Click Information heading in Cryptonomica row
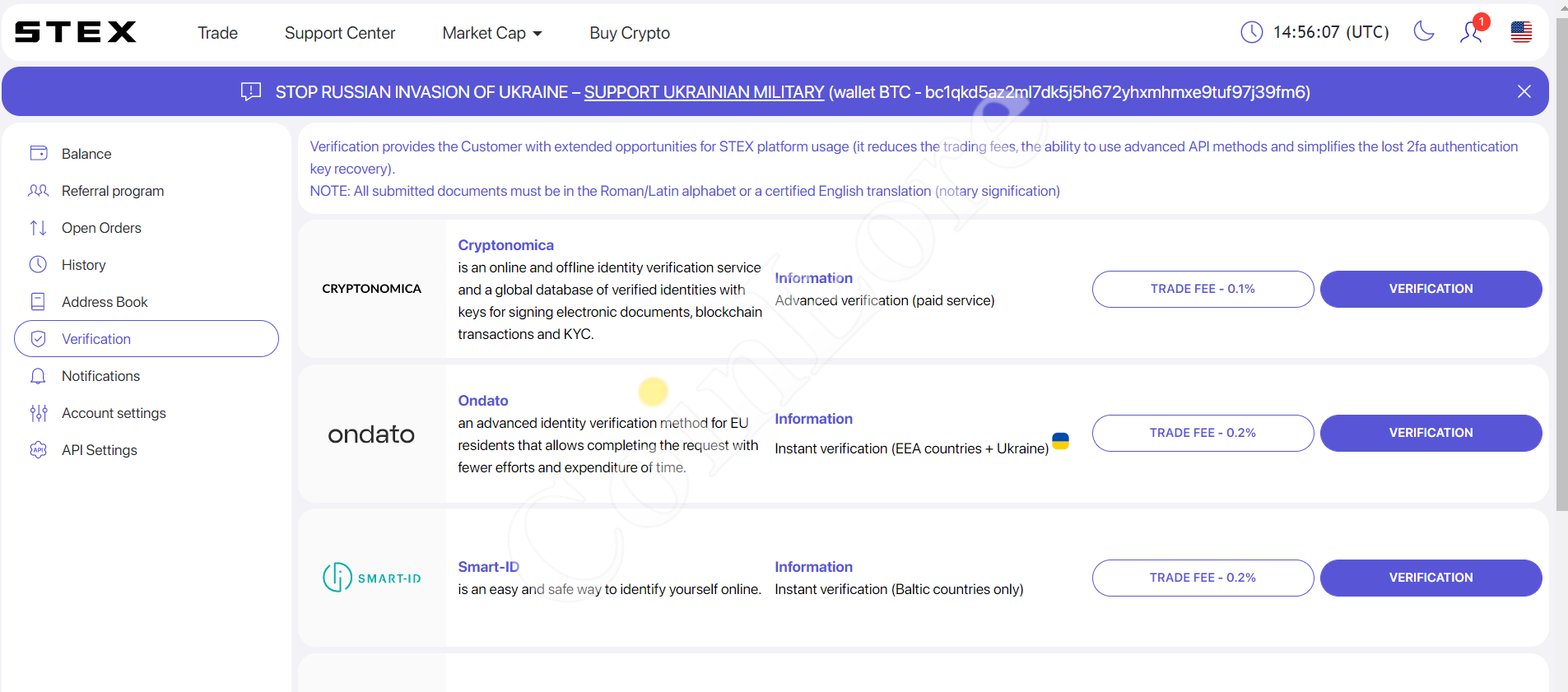 tap(813, 278)
